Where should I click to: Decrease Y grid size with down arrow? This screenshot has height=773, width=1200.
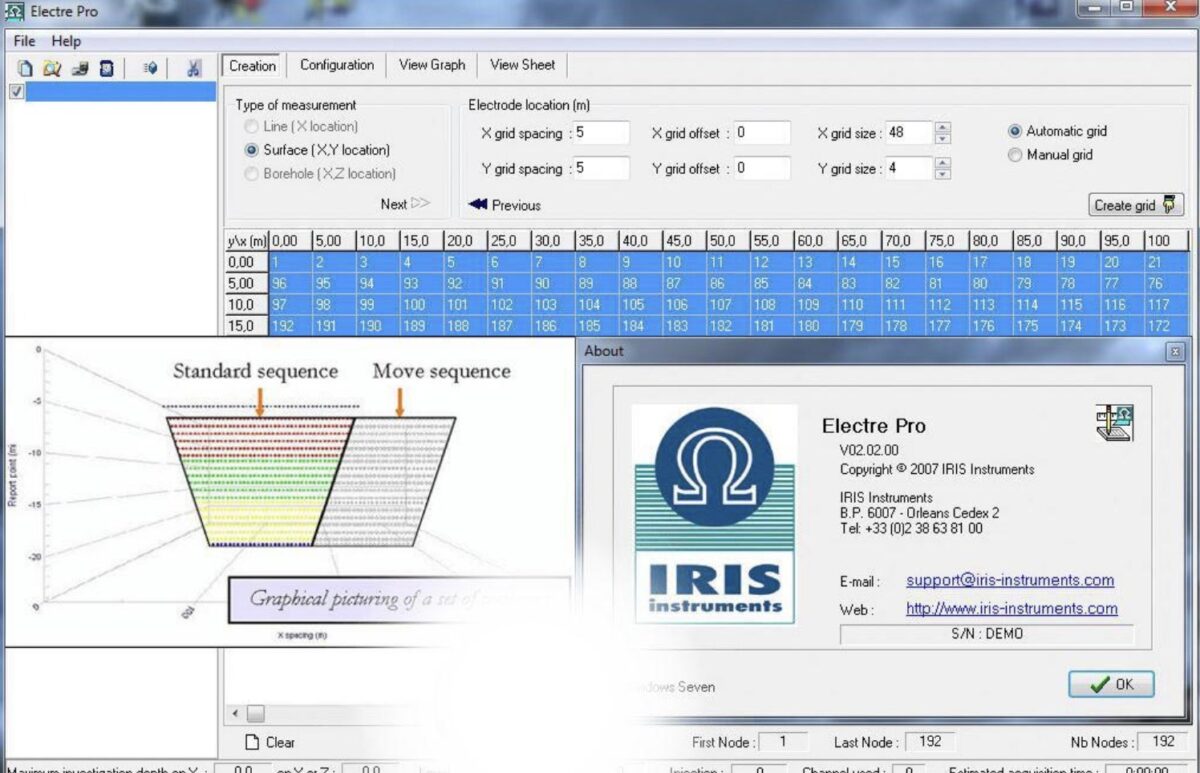click(942, 175)
